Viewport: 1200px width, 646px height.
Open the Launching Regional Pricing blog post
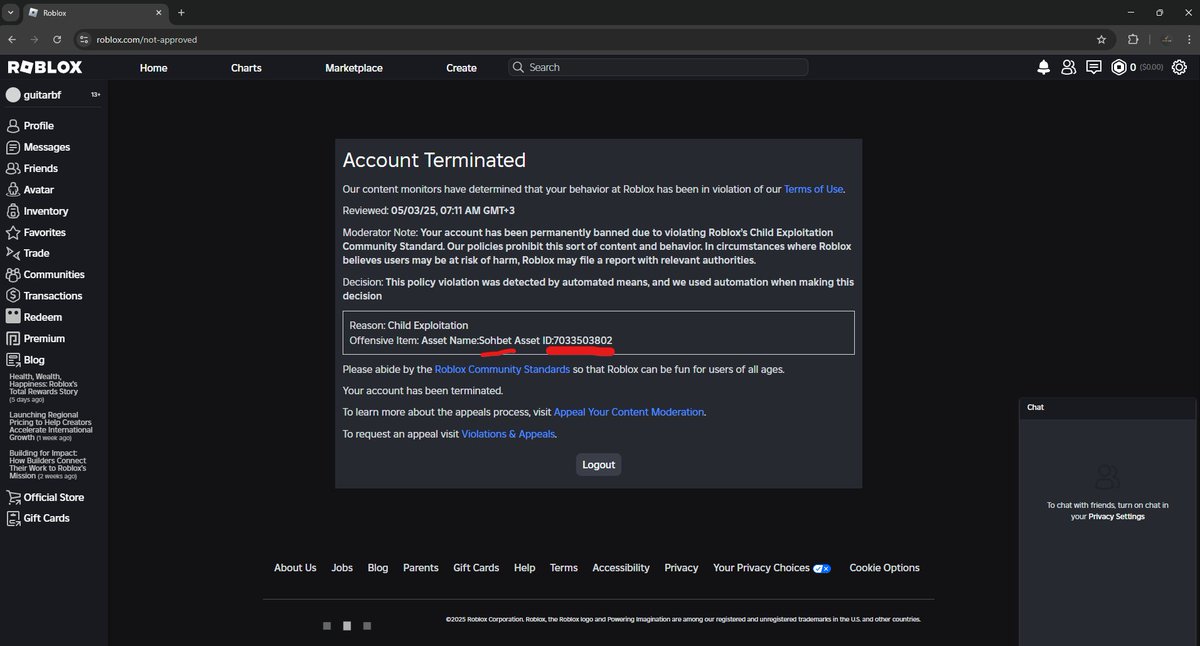click(49, 426)
